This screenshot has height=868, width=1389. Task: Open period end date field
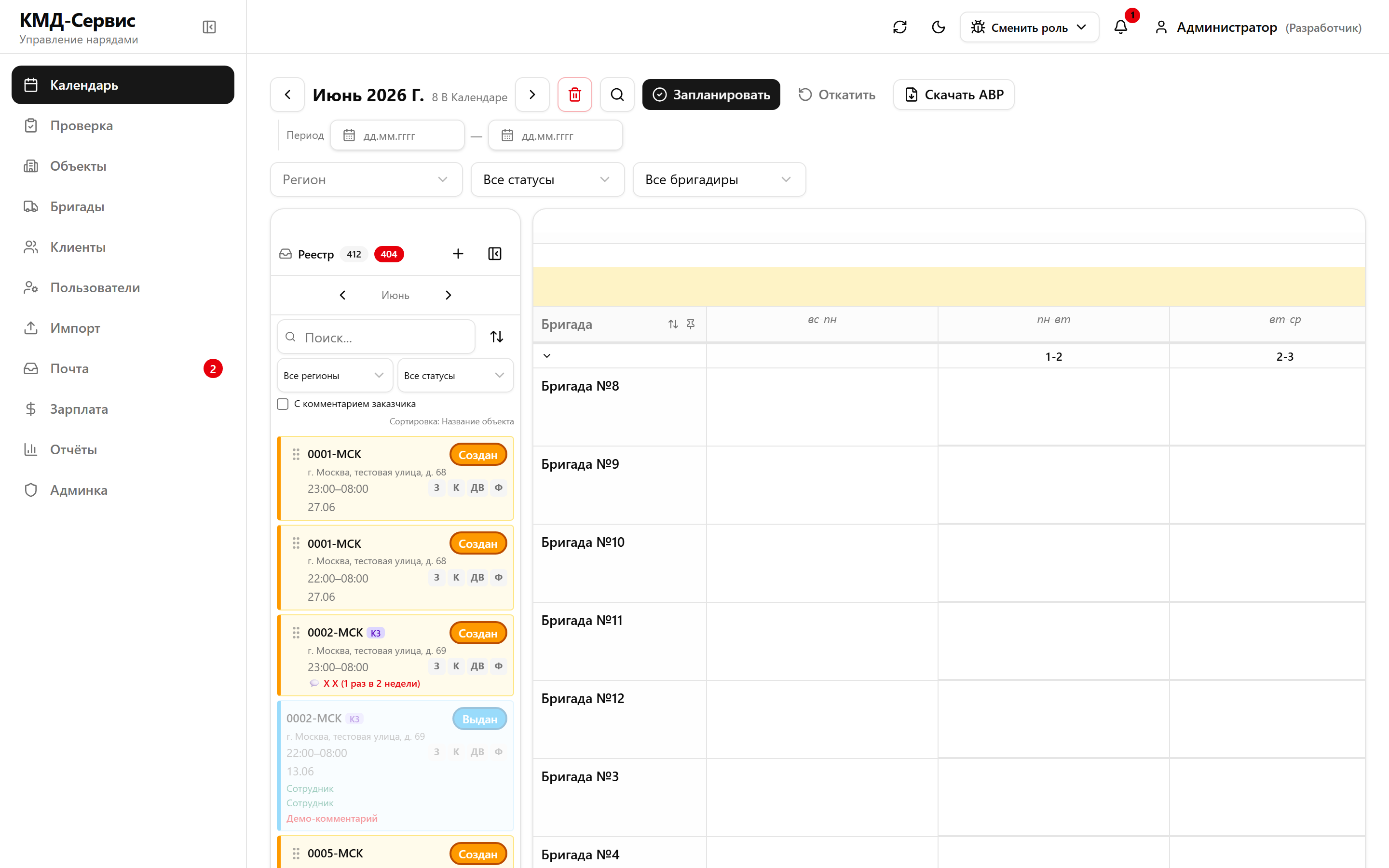556,136
